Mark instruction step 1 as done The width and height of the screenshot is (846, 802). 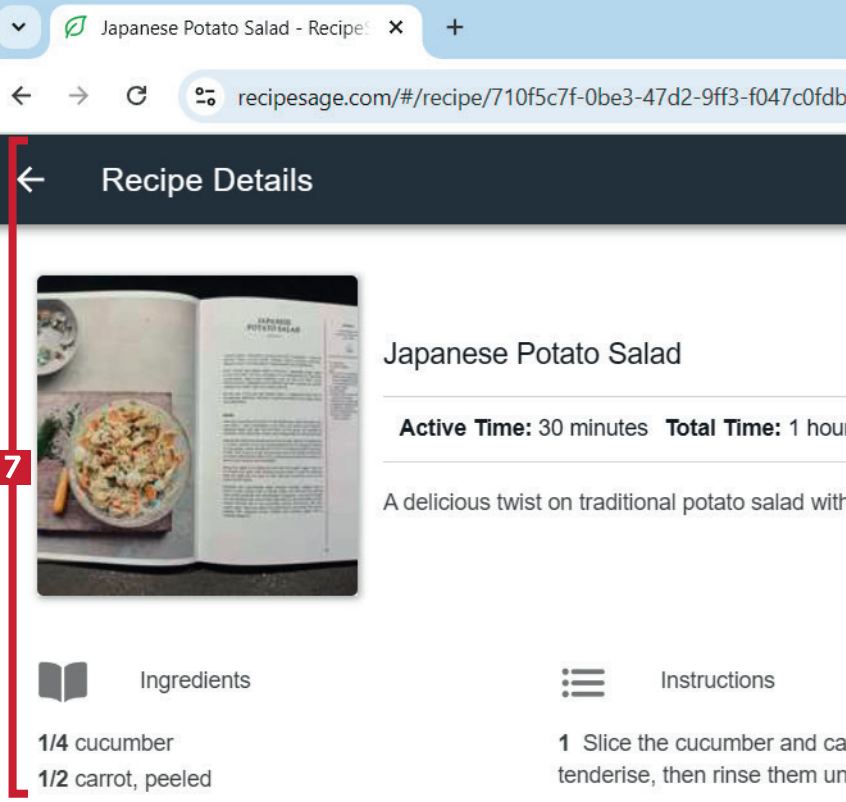(x=700, y=744)
